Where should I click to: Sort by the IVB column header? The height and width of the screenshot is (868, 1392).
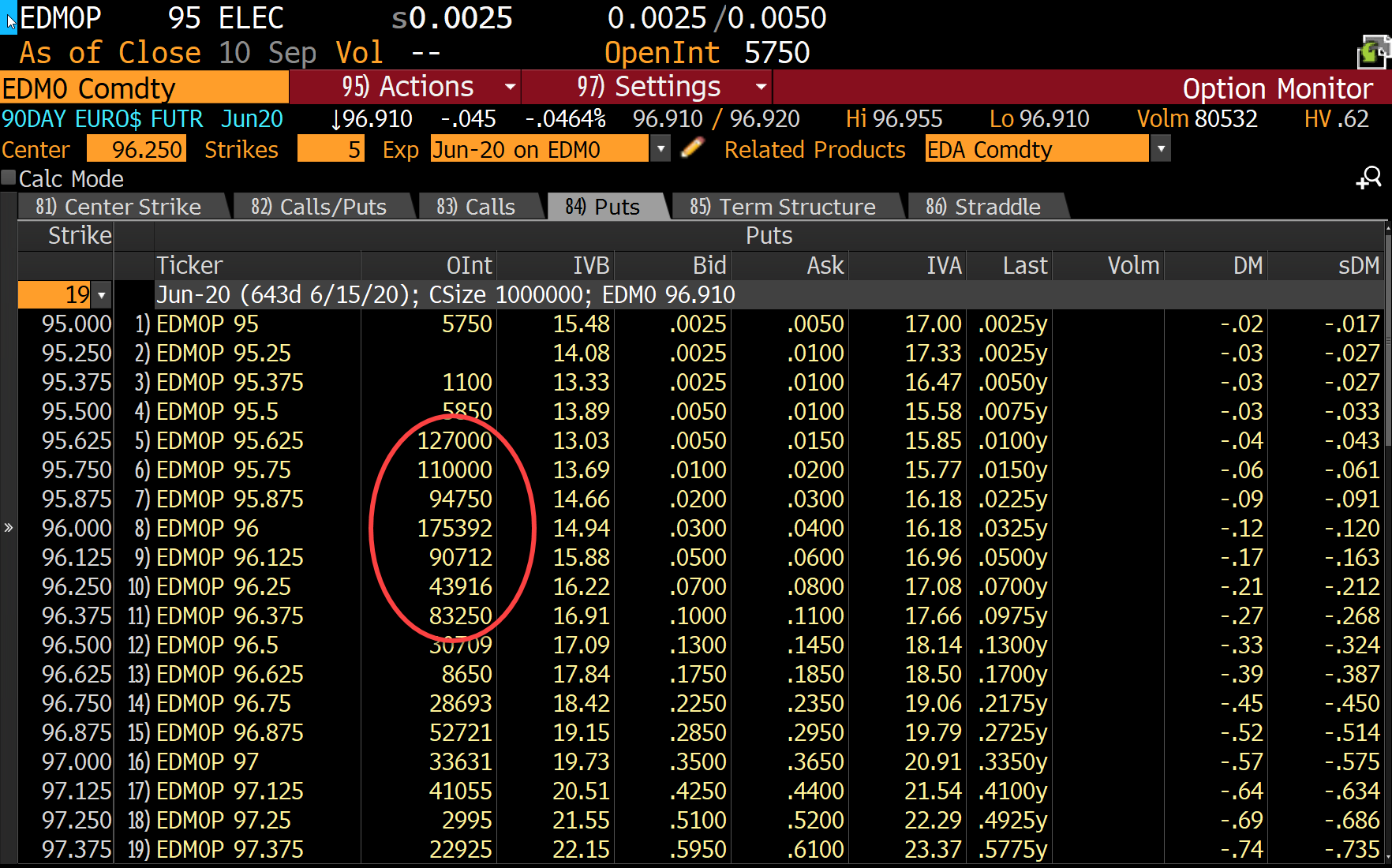[591, 265]
